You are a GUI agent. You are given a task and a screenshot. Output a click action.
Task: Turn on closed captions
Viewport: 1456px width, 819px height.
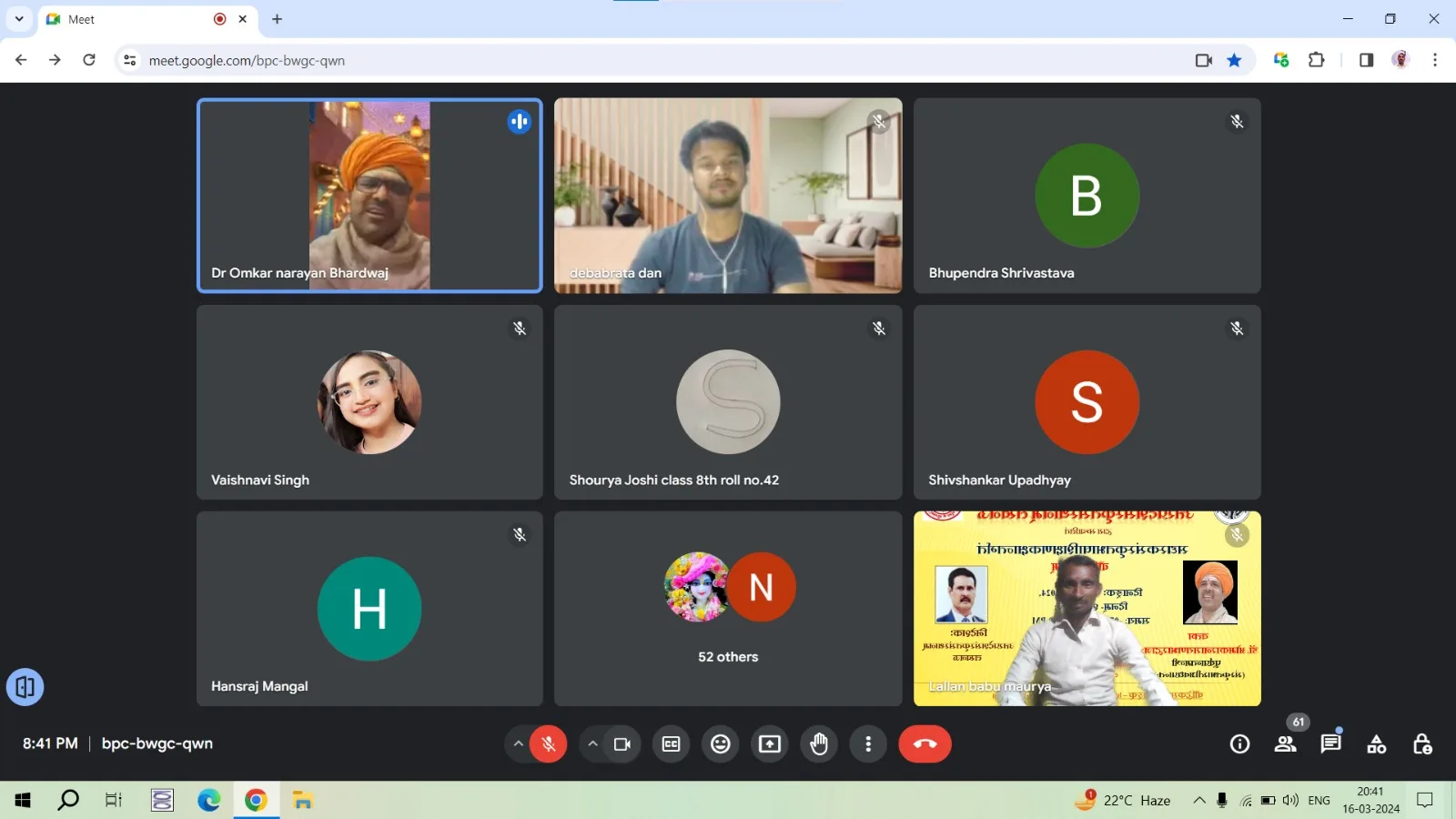click(672, 744)
